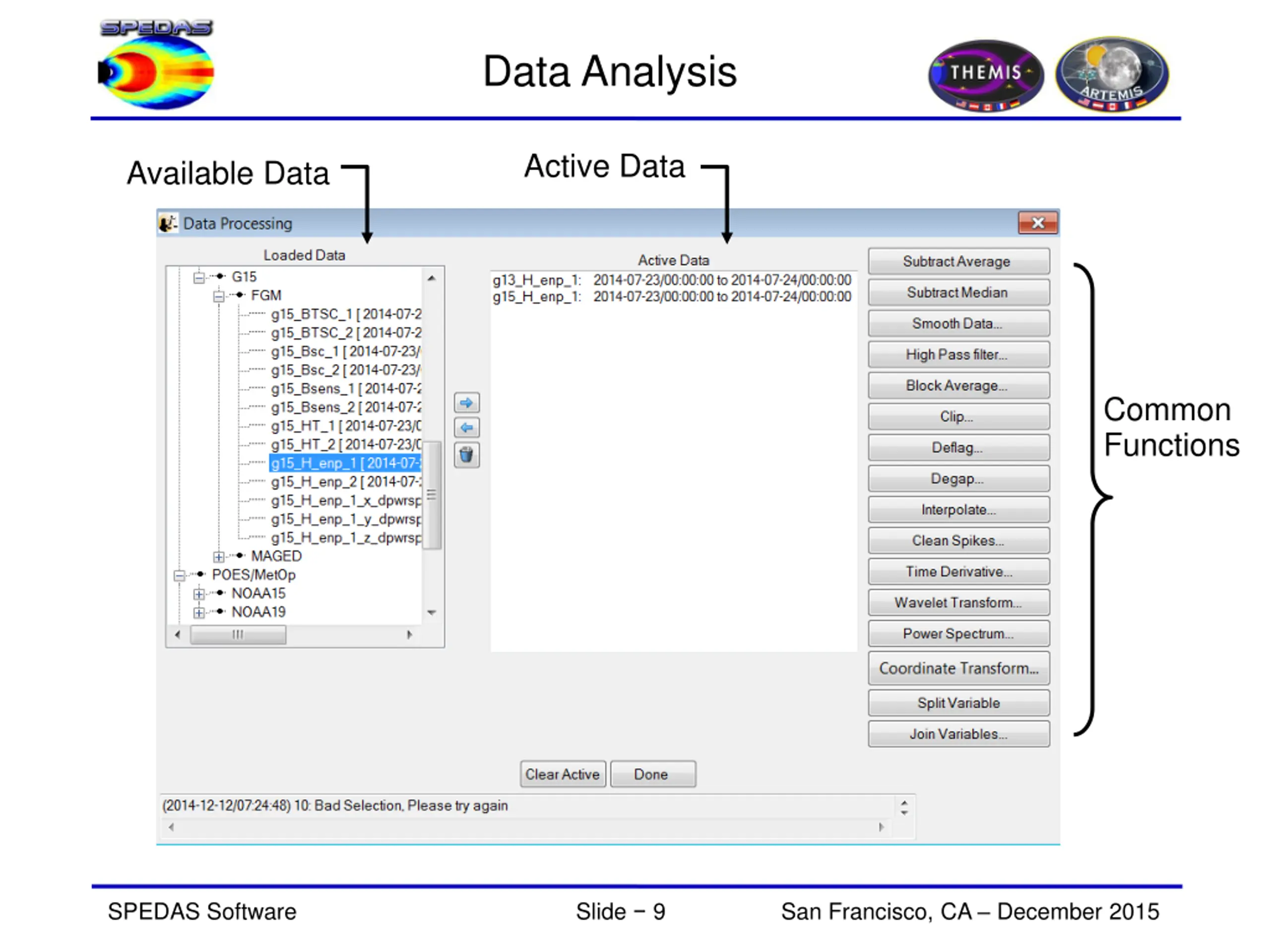Open Power Spectrum function
Viewport: 1270px width, 952px height.
click(959, 634)
